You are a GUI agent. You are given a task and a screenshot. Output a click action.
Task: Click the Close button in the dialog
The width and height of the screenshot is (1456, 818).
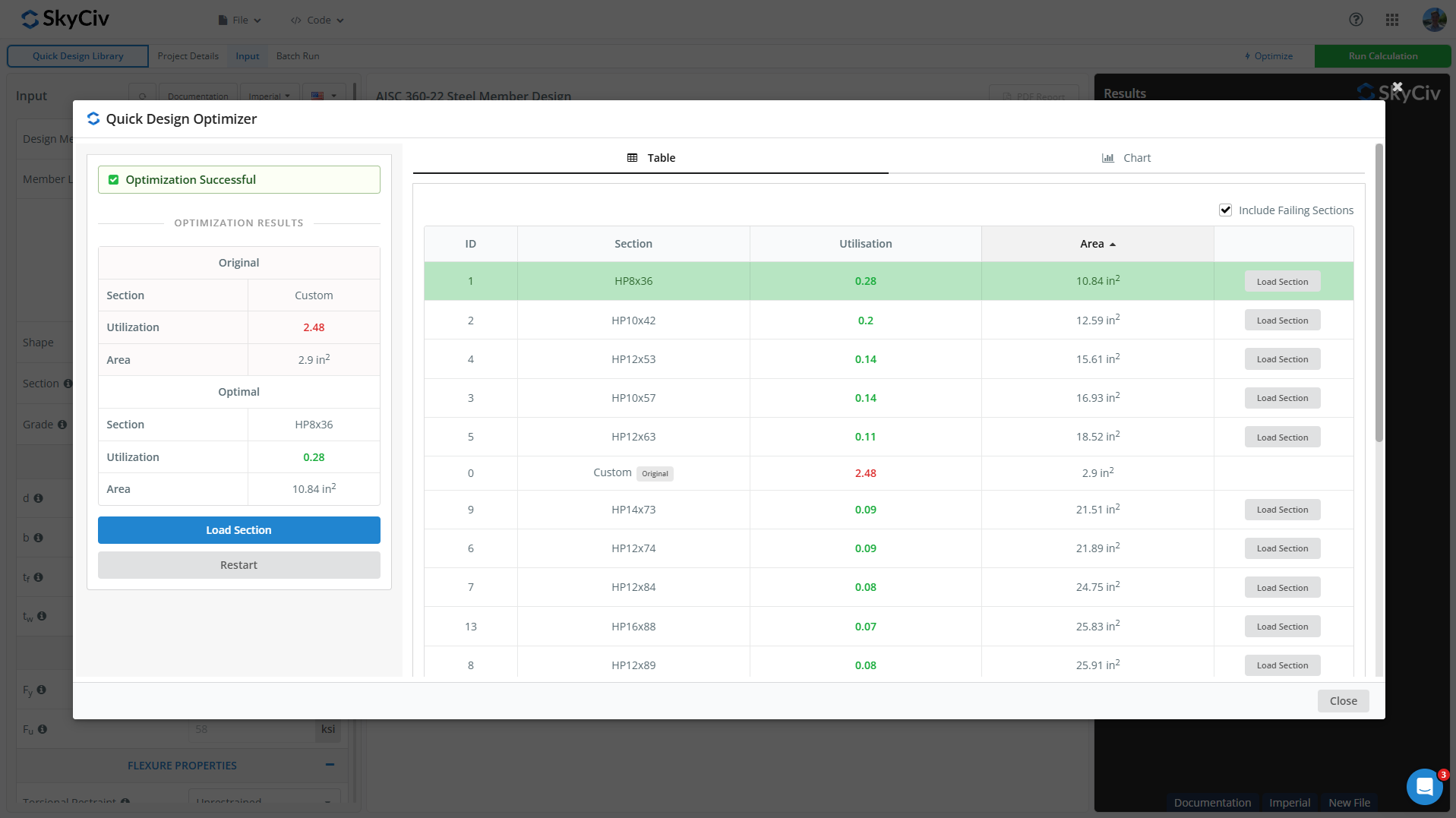click(x=1343, y=701)
